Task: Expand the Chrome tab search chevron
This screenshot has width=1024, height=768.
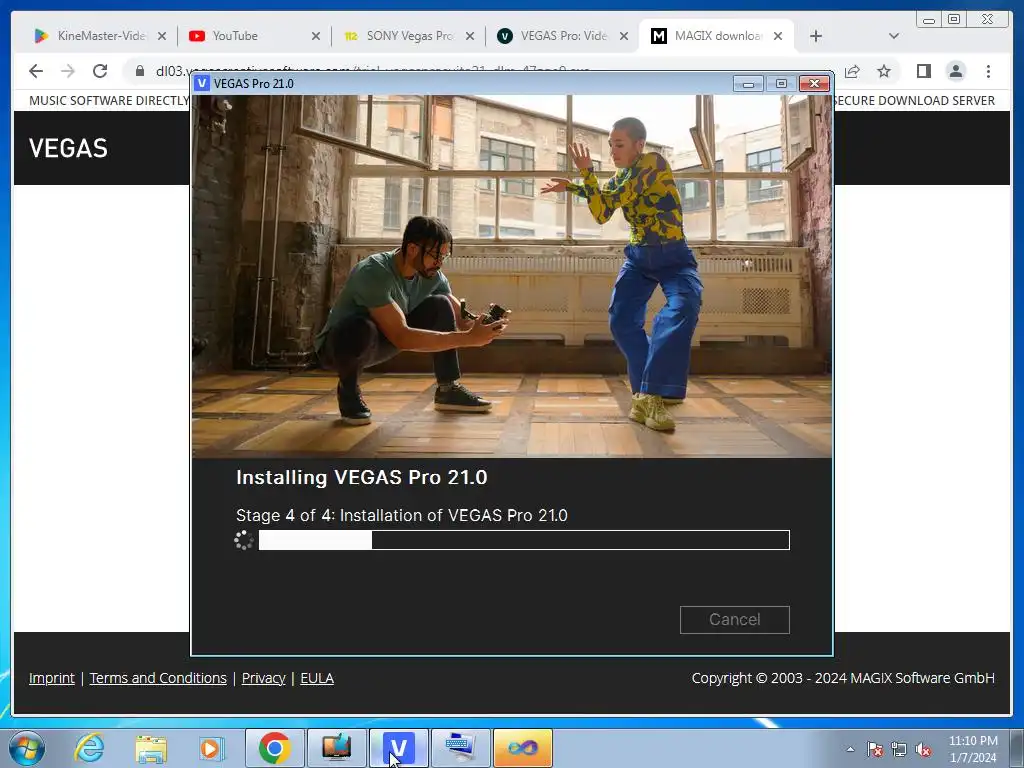Action: pos(894,36)
